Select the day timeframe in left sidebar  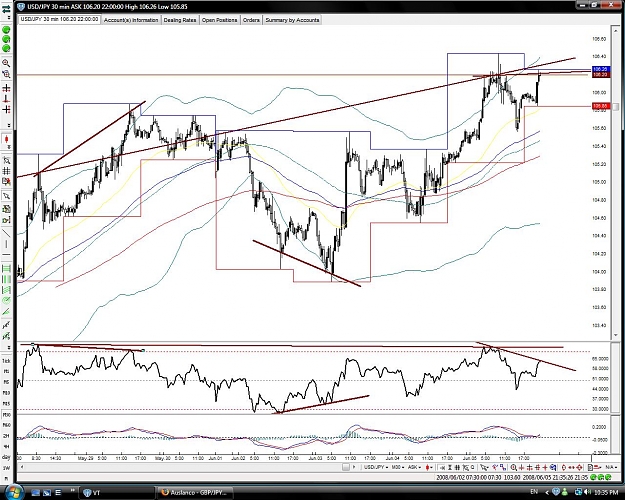point(6,457)
